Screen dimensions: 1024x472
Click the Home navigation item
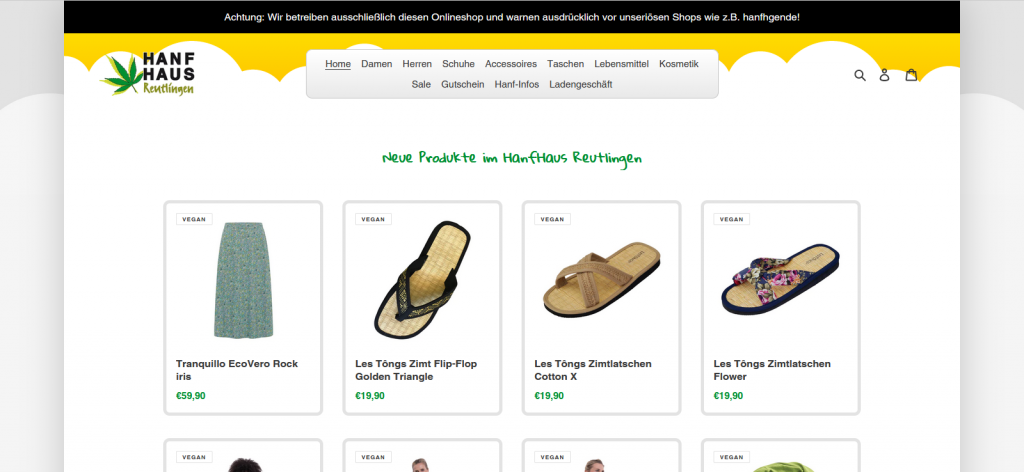[338, 64]
